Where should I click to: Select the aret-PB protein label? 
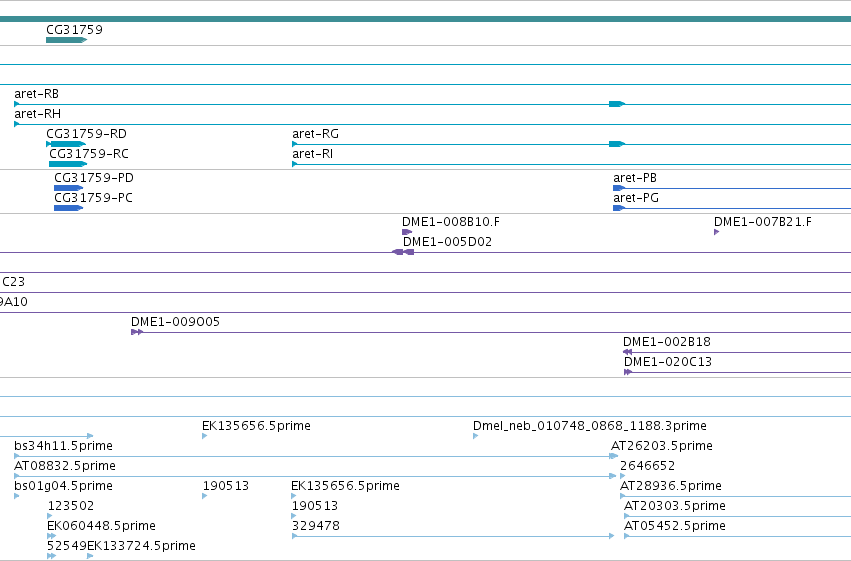pos(635,178)
